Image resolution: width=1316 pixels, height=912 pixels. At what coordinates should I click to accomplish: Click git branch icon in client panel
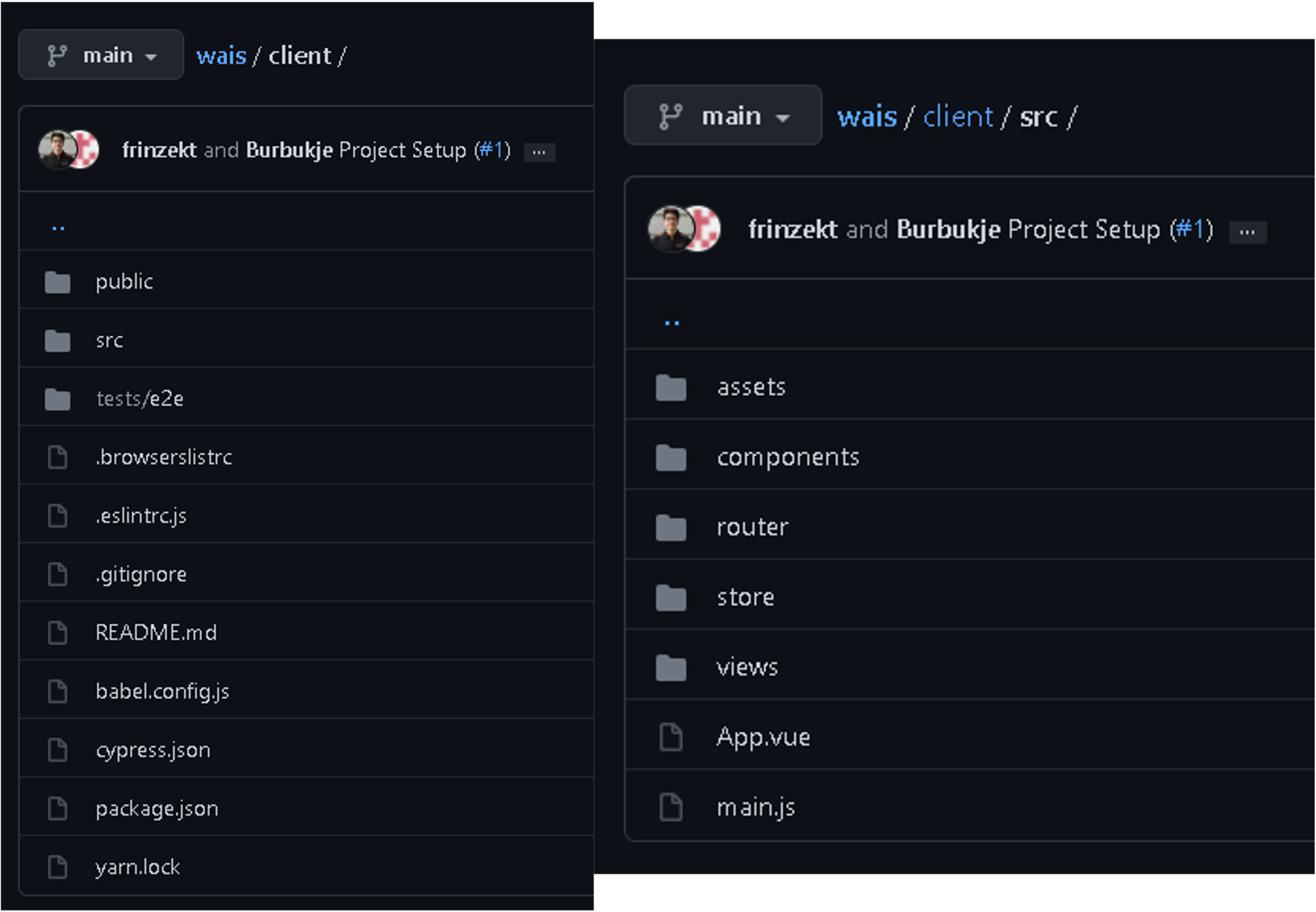57,56
